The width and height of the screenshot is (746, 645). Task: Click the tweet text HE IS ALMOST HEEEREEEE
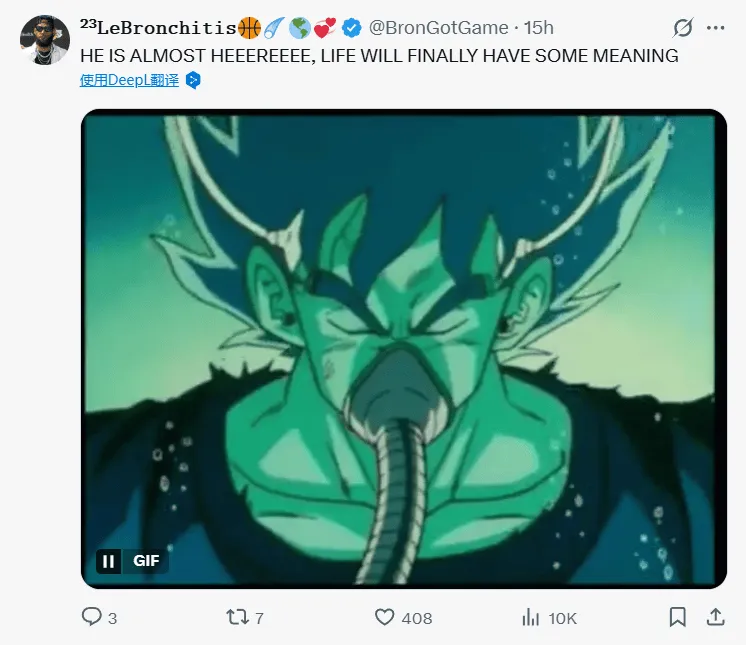click(x=379, y=56)
